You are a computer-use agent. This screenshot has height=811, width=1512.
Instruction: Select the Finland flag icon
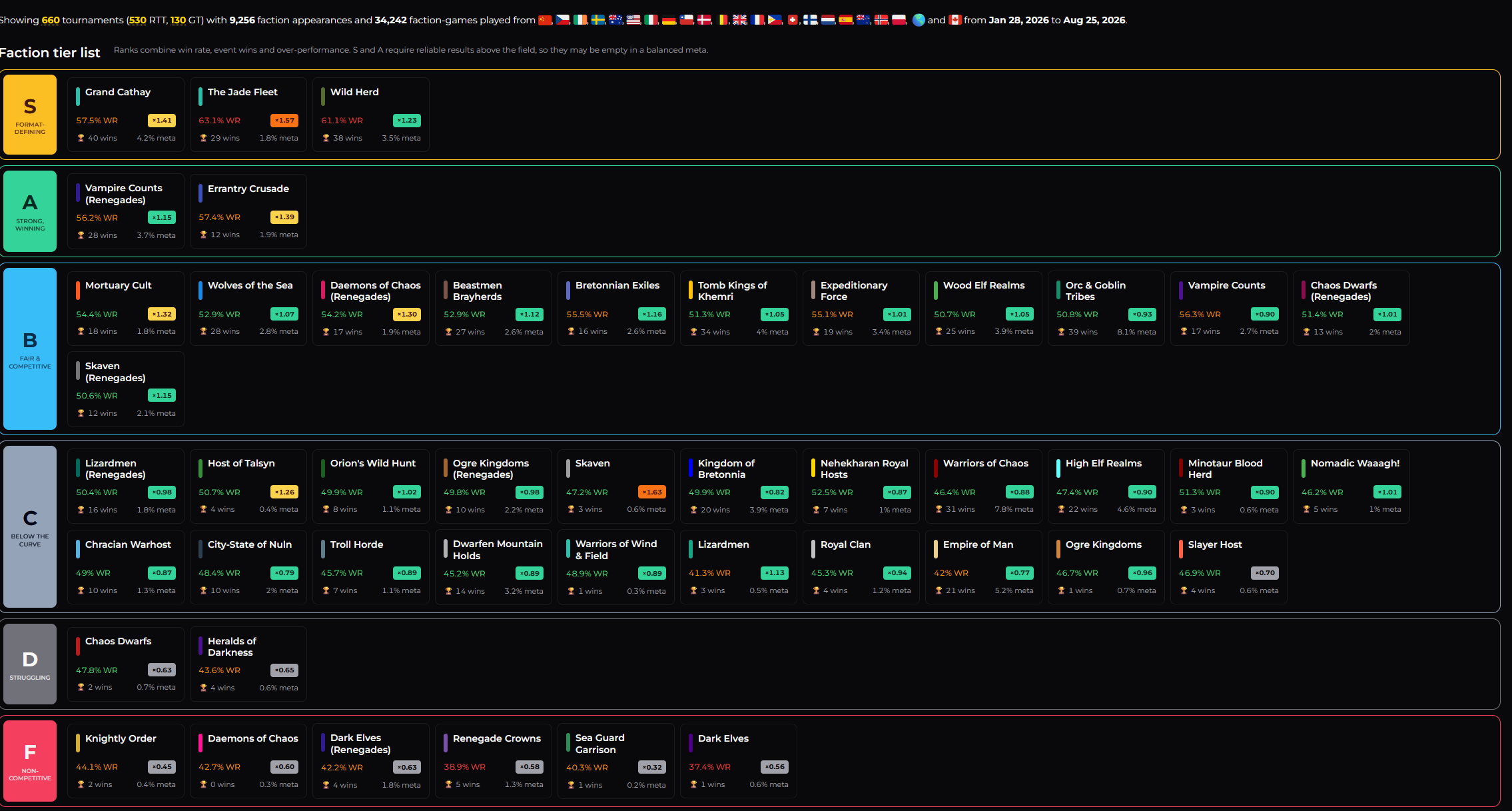(x=810, y=20)
